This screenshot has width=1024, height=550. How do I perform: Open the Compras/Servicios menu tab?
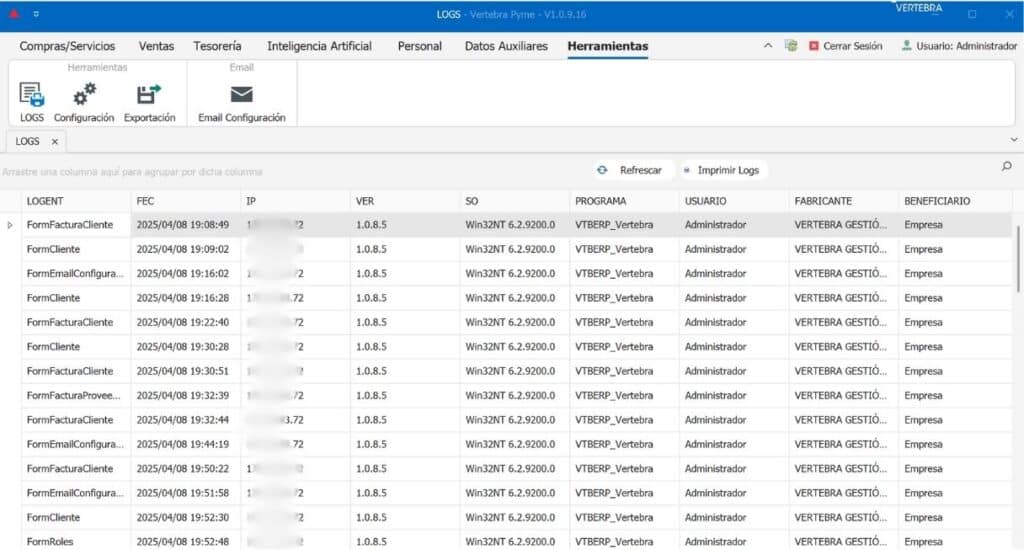(x=67, y=46)
